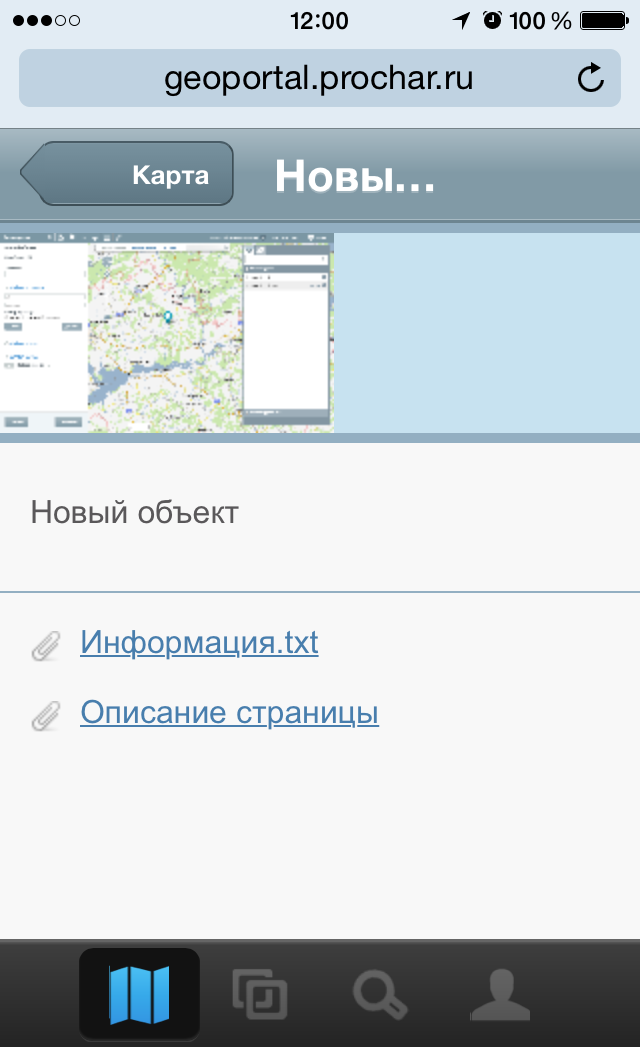640x1047 pixels.
Task: Click paperclip icon beside Информация.txt
Action: pyautogui.click(x=46, y=645)
